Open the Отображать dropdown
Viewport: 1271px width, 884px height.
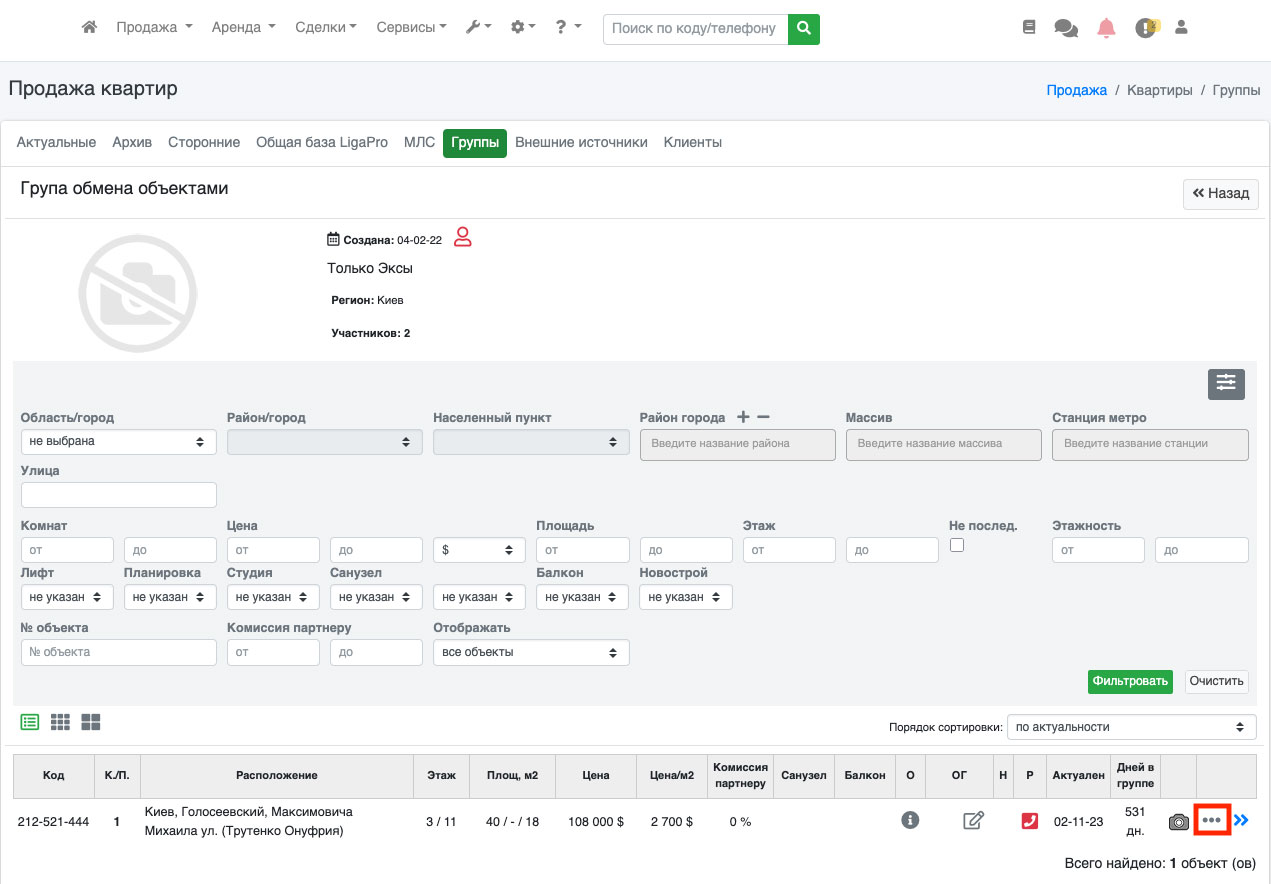click(531, 652)
